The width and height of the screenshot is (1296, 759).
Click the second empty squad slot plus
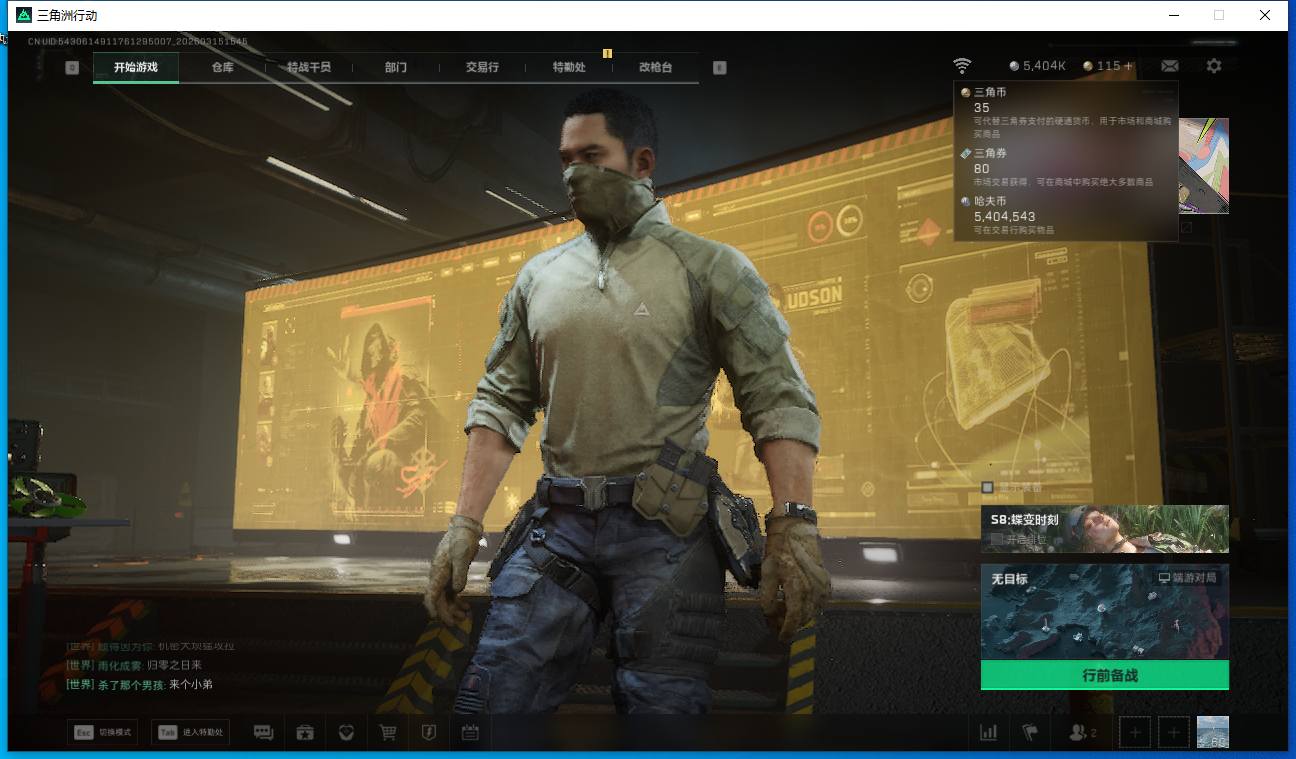(x=1173, y=732)
